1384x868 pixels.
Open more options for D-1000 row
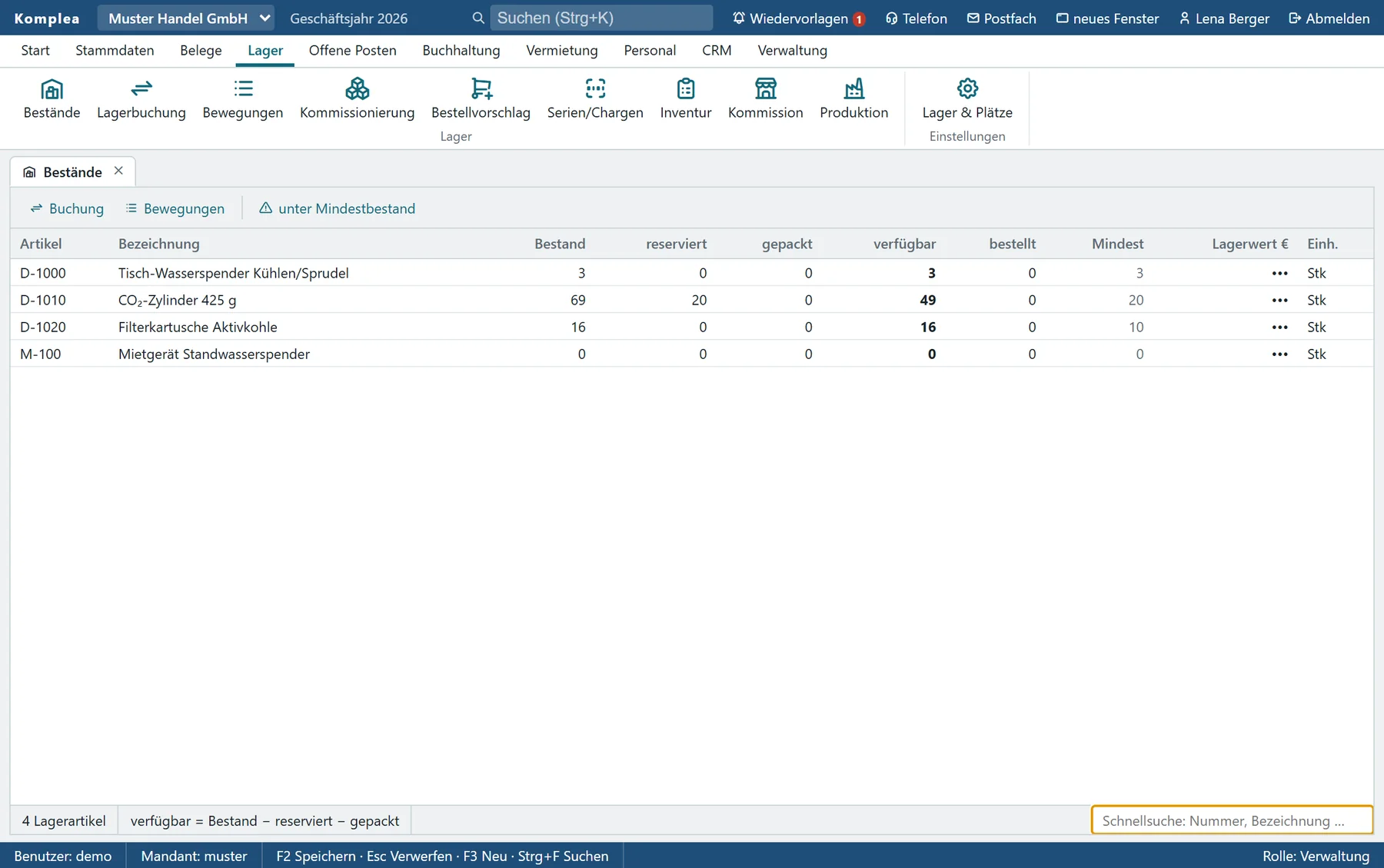click(x=1279, y=273)
